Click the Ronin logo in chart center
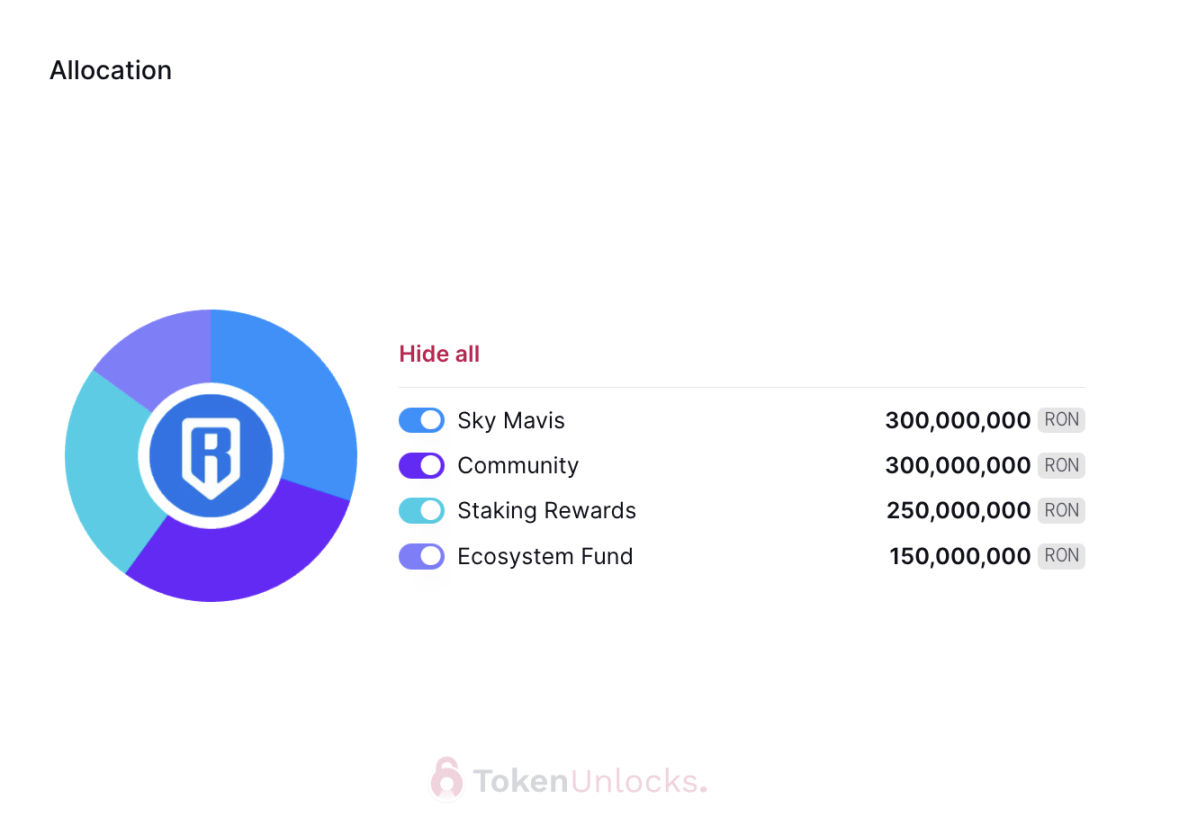The height and width of the screenshot is (835, 1188). point(211,455)
